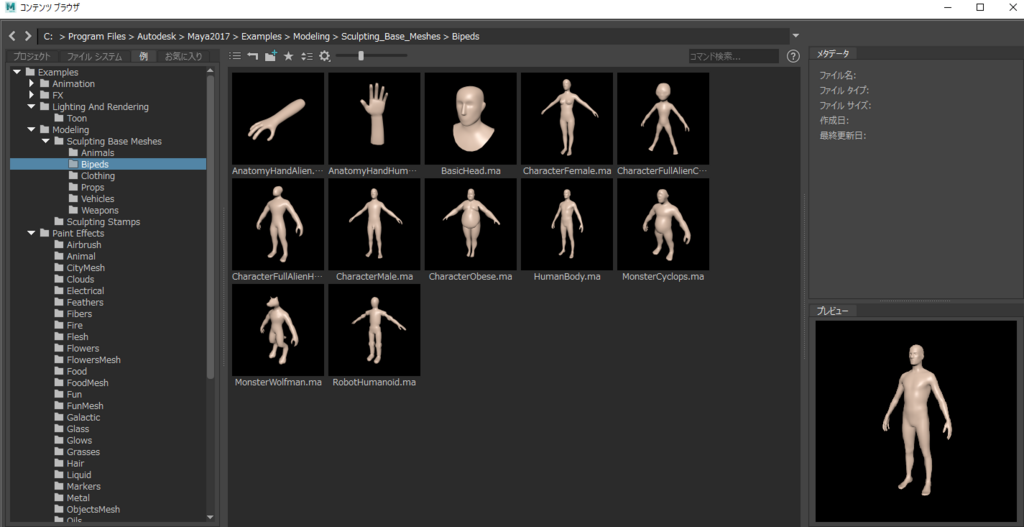
Task: Select the Animals folder in the tree
Action: pyautogui.click(x=91, y=153)
